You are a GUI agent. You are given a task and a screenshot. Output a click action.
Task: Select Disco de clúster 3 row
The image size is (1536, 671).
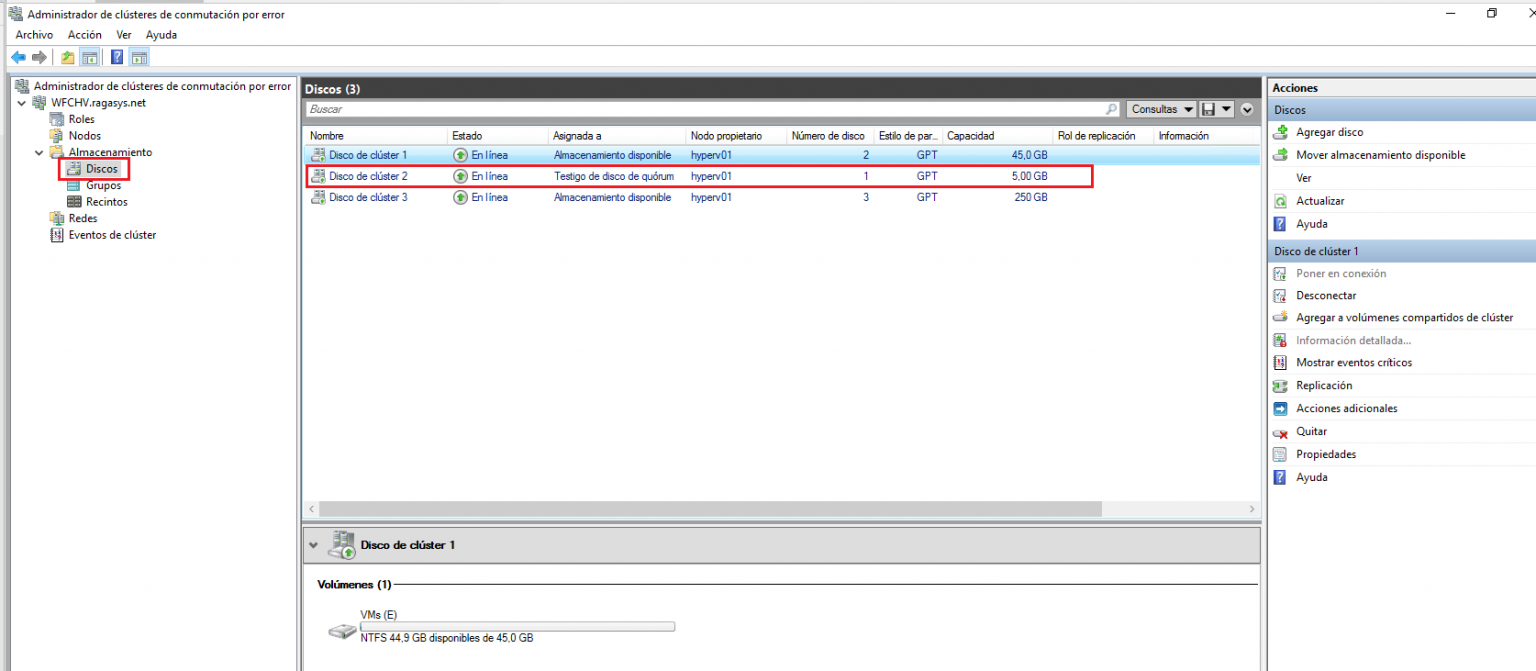[x=600, y=197]
